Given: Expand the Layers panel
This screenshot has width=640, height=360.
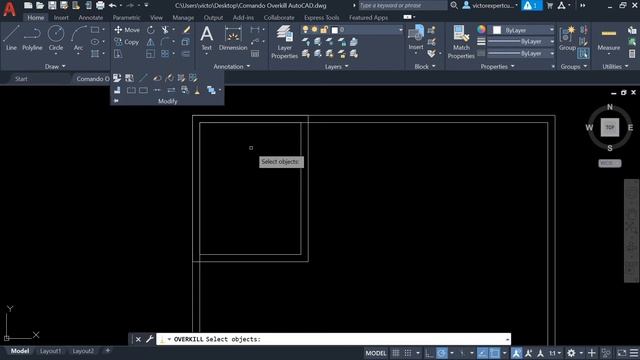Looking at the screenshot, I should [336, 66].
